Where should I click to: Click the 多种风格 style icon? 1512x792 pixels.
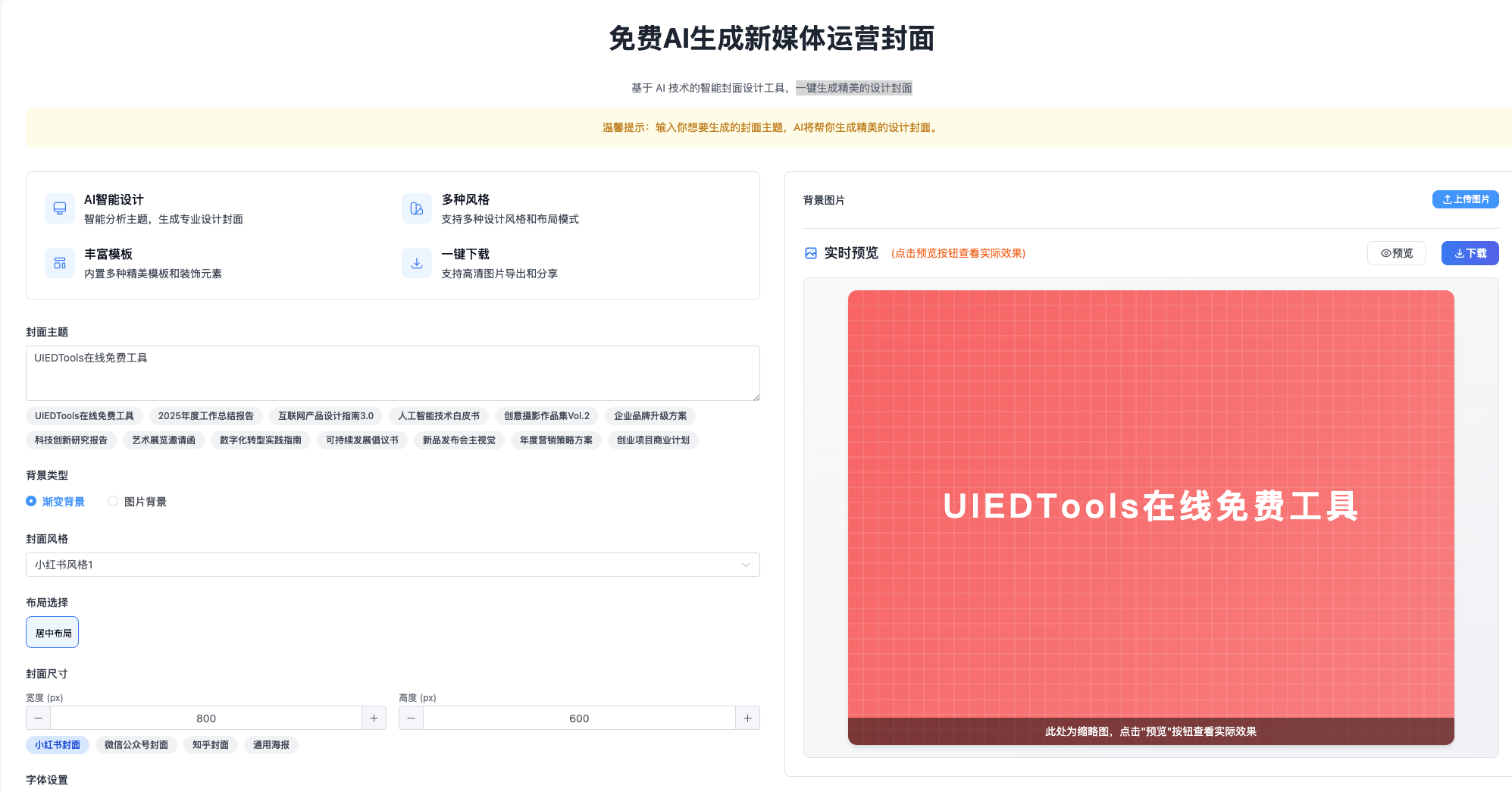[x=417, y=208]
